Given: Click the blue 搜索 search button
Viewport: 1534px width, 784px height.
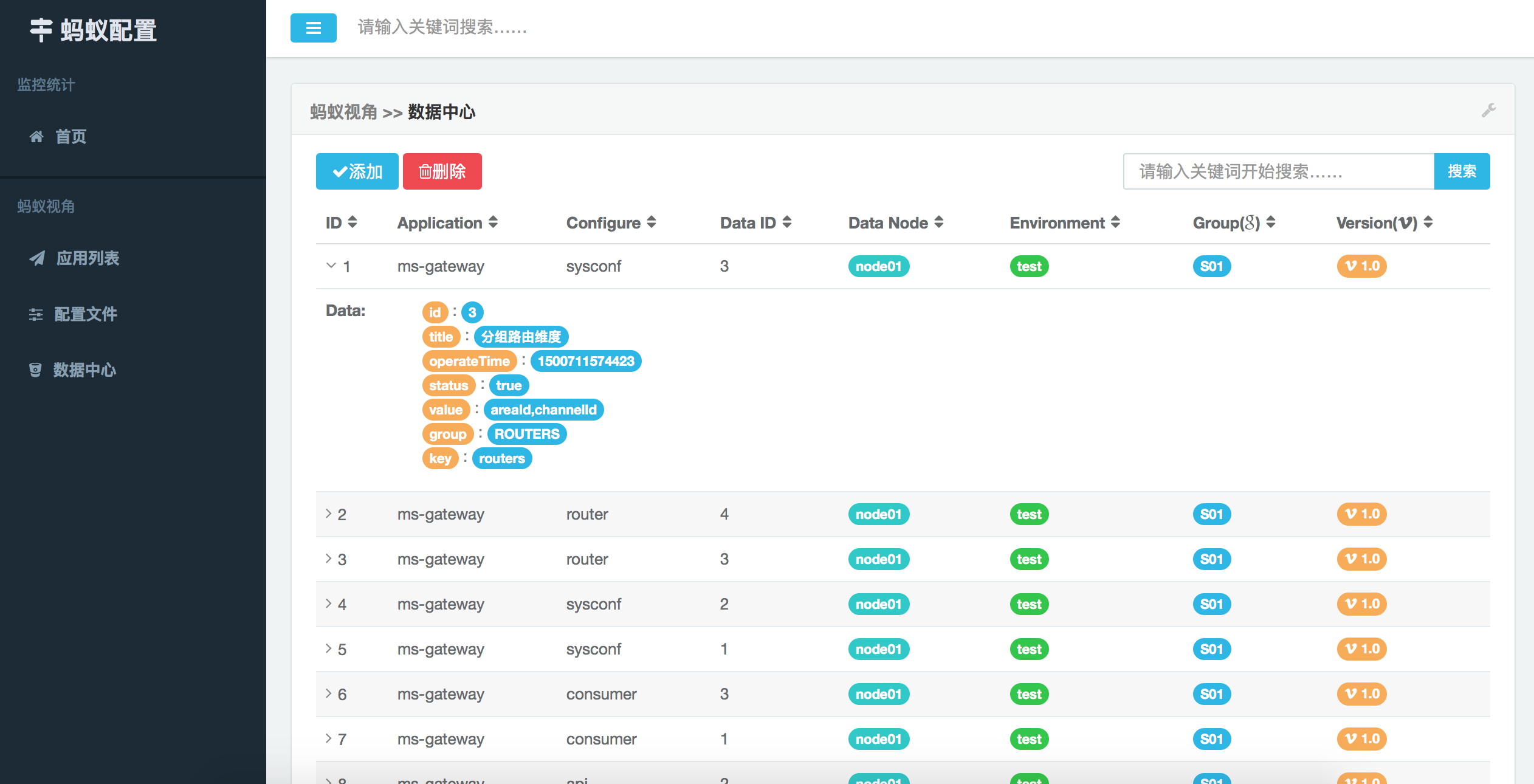Looking at the screenshot, I should point(1462,171).
